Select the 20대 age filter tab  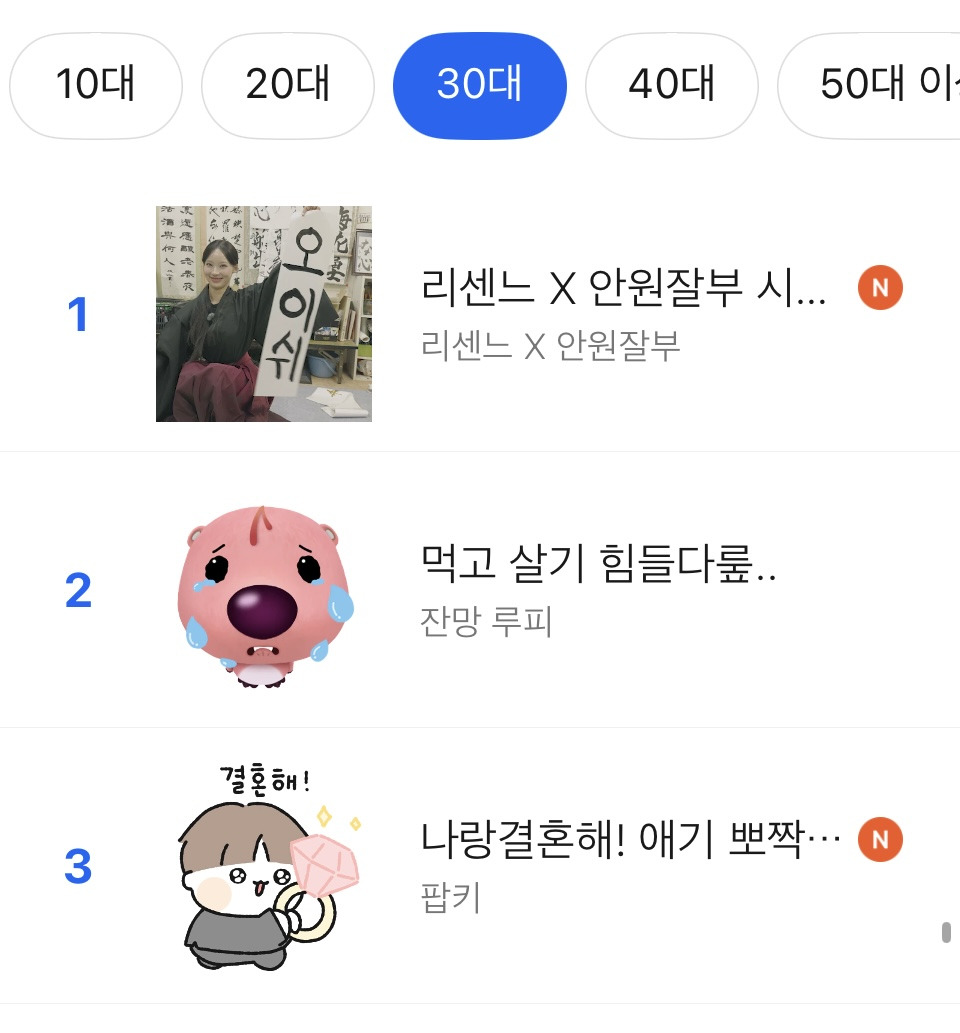tap(287, 86)
